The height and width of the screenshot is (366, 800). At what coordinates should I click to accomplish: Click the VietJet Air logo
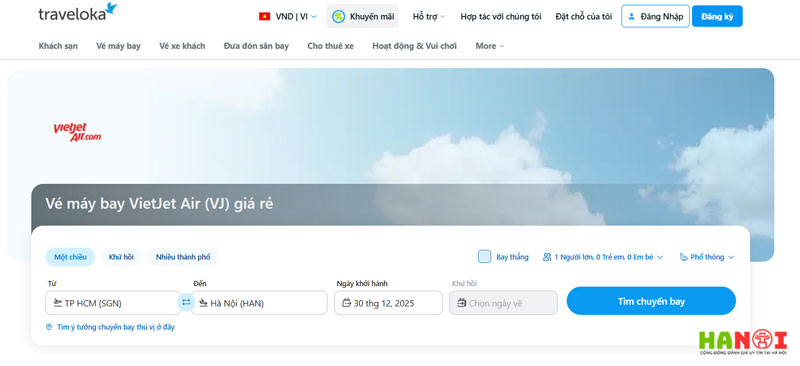pos(77,132)
